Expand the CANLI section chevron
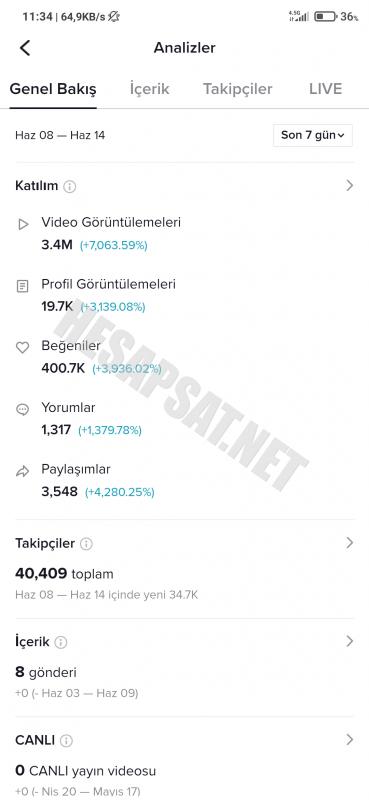The width and height of the screenshot is (369, 800). click(x=350, y=739)
